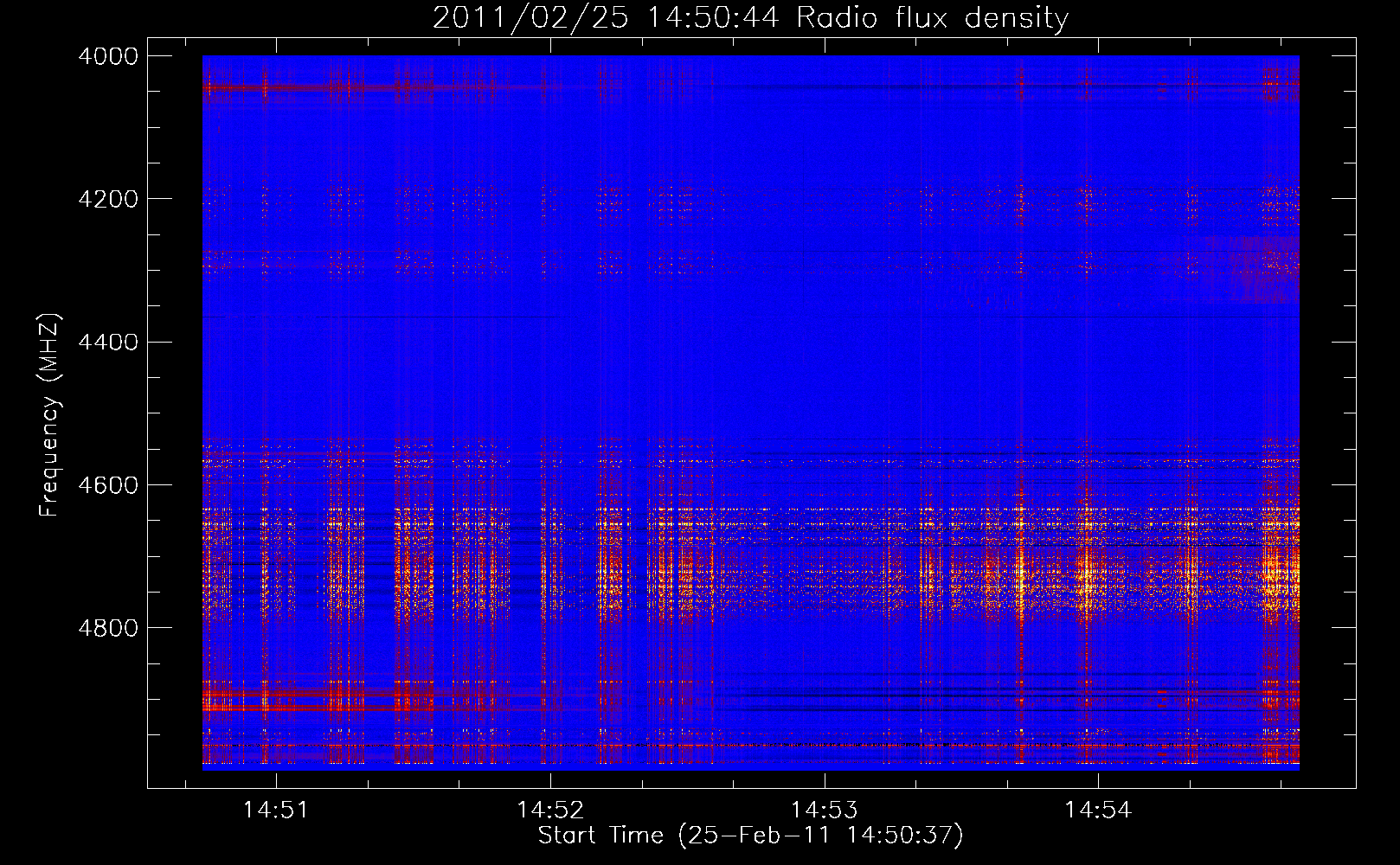1400x865 pixels.
Task: Click the 14:52 time tick label
Action: pos(549,810)
